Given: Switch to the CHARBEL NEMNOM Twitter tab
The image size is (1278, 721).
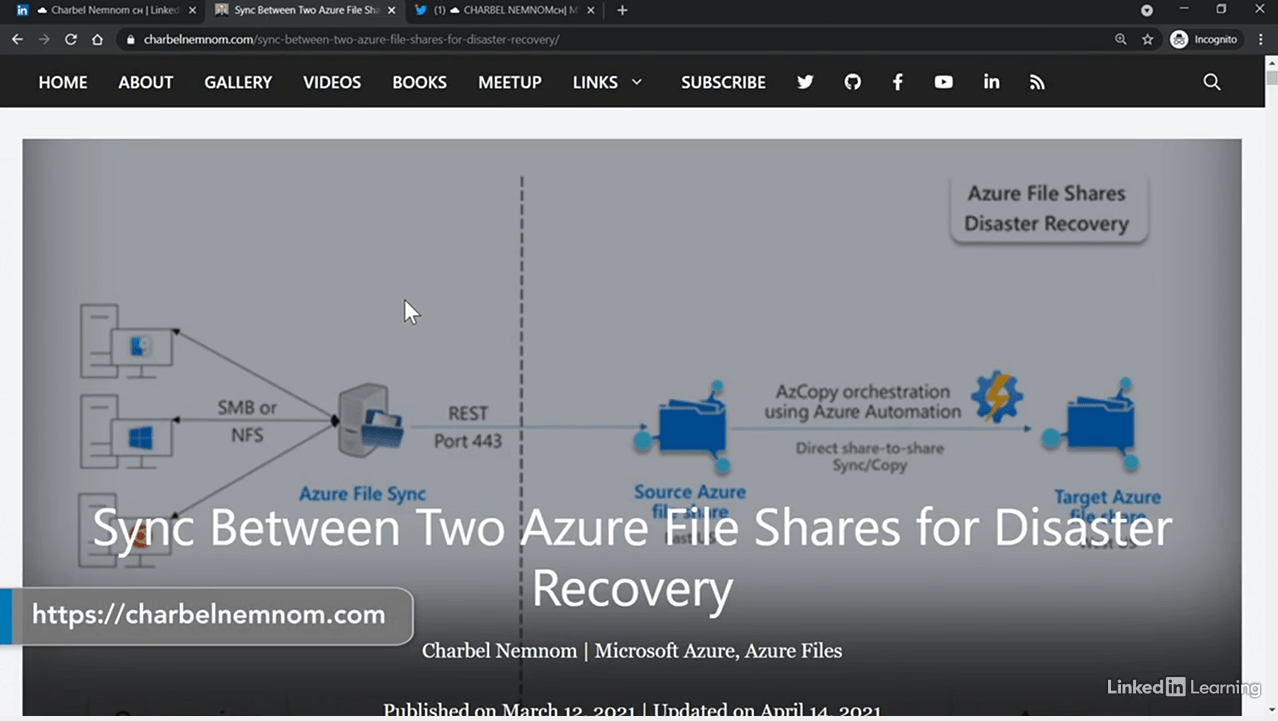Looking at the screenshot, I should pos(505,10).
